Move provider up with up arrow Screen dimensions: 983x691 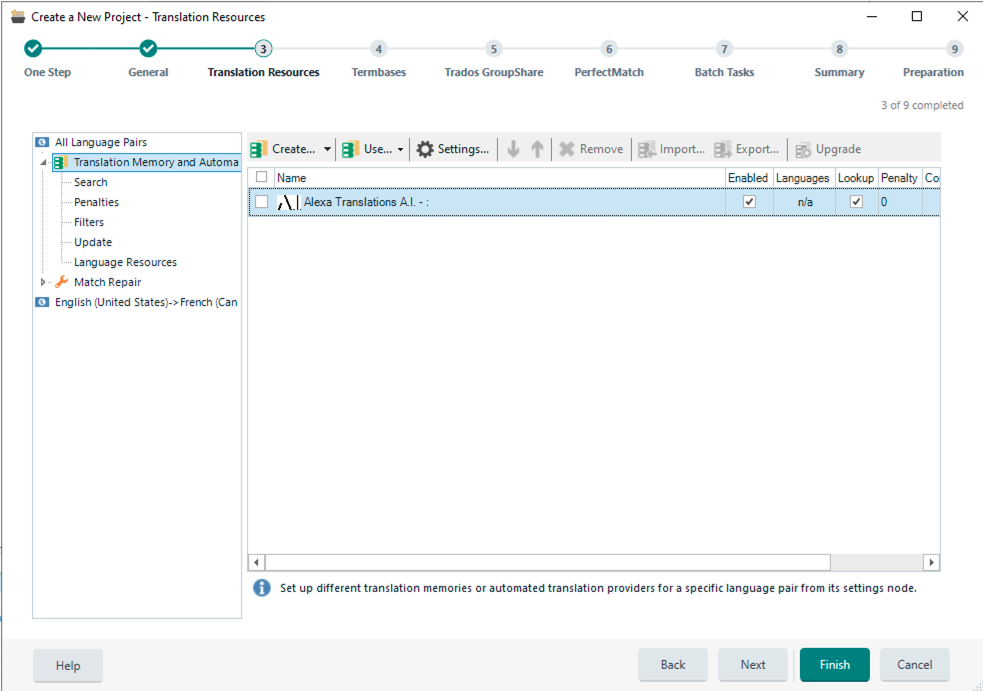click(537, 149)
